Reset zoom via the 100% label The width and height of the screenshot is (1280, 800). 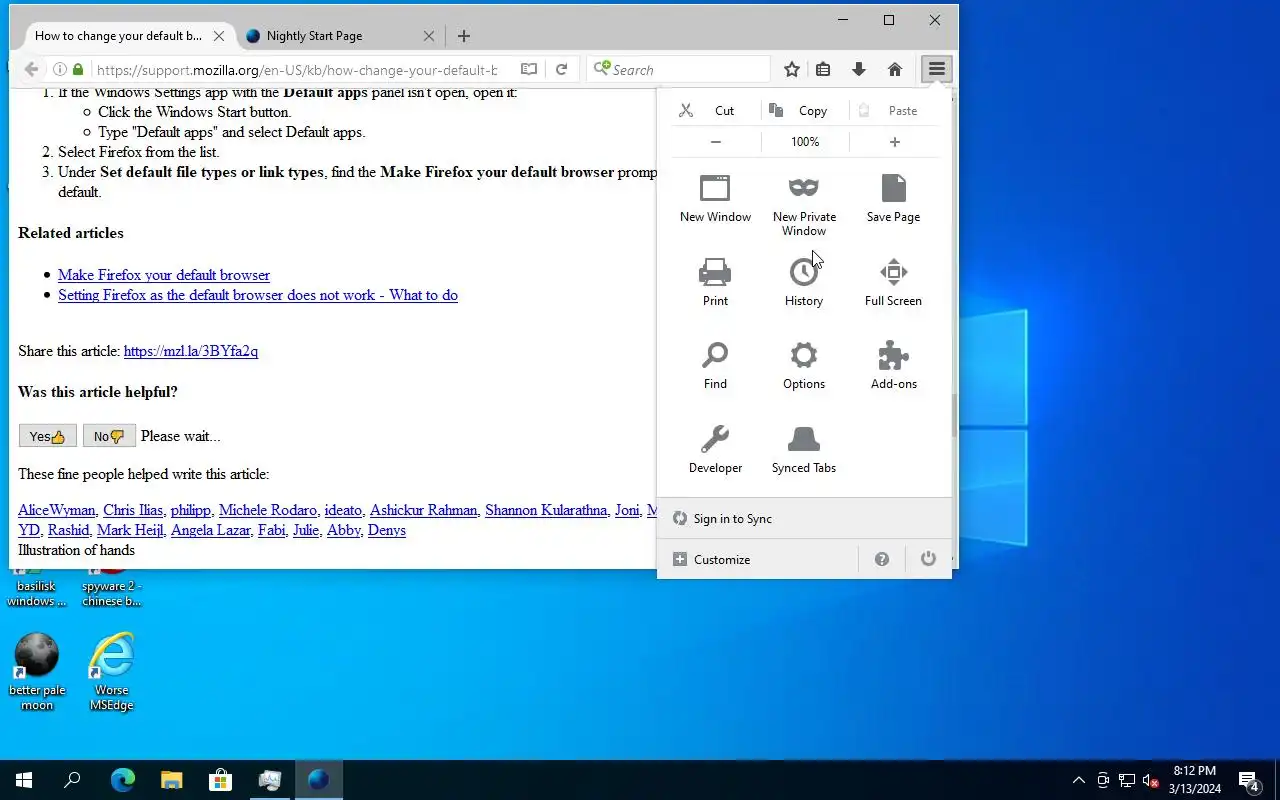(x=805, y=142)
